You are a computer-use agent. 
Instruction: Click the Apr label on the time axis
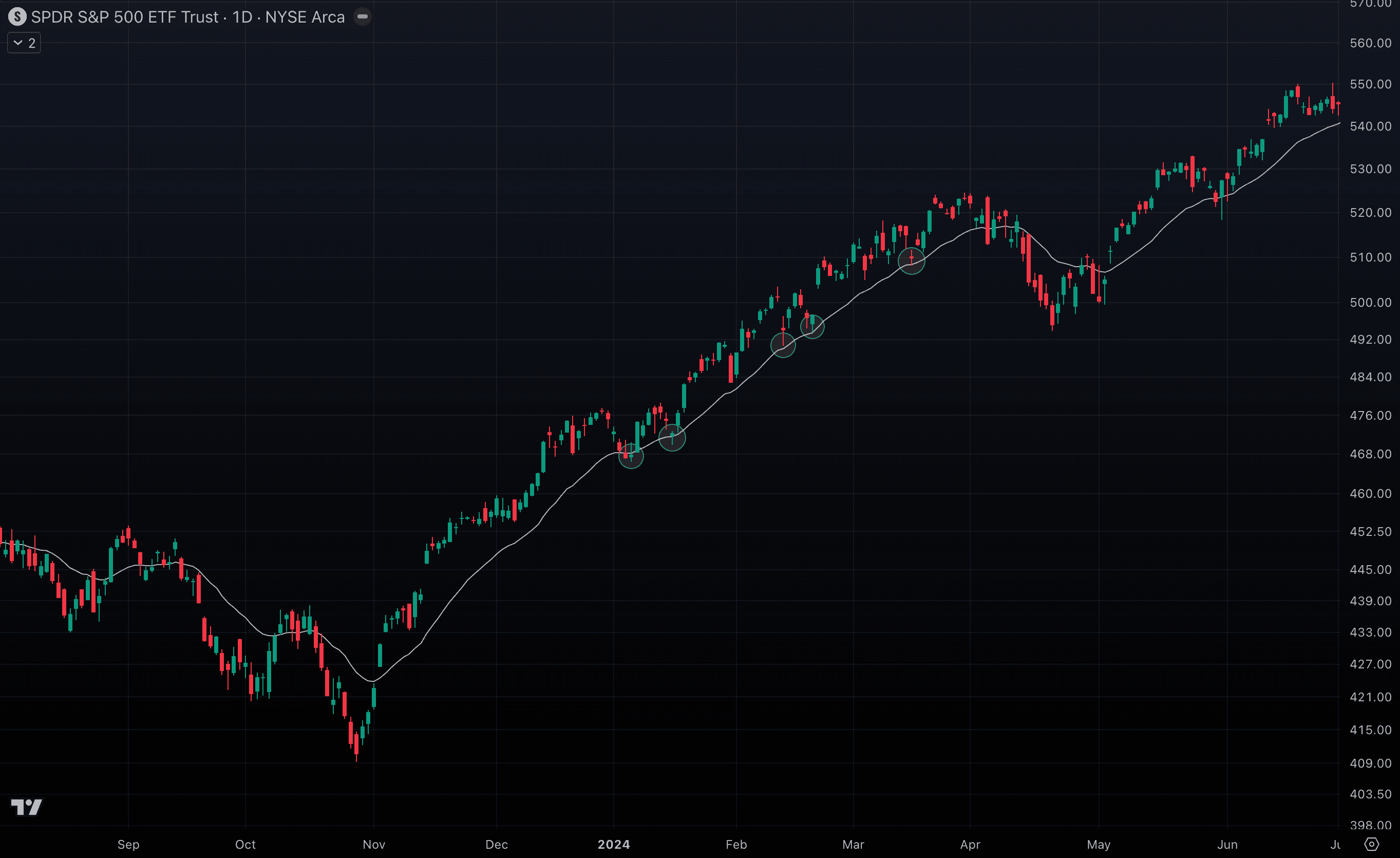970,844
